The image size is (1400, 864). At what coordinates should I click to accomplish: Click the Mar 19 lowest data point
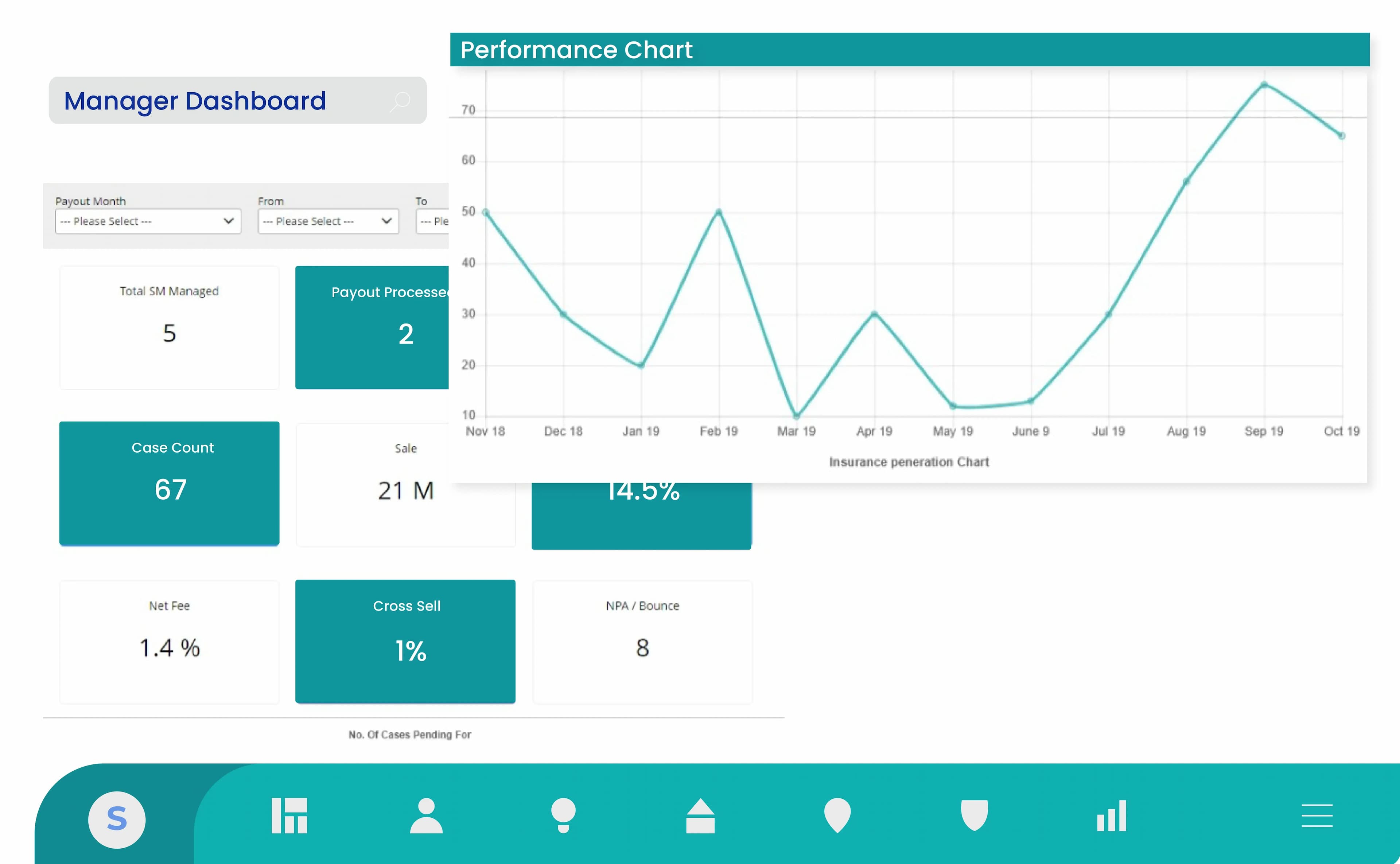[796, 415]
